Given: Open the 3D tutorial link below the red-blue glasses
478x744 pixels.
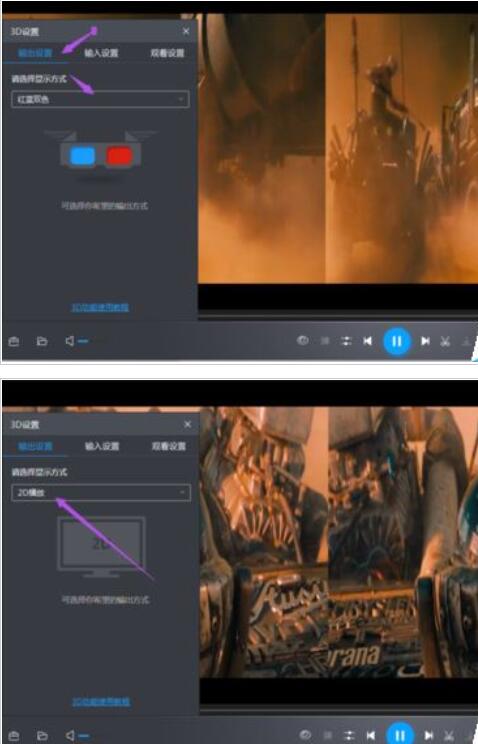Looking at the screenshot, I should (x=100, y=307).
